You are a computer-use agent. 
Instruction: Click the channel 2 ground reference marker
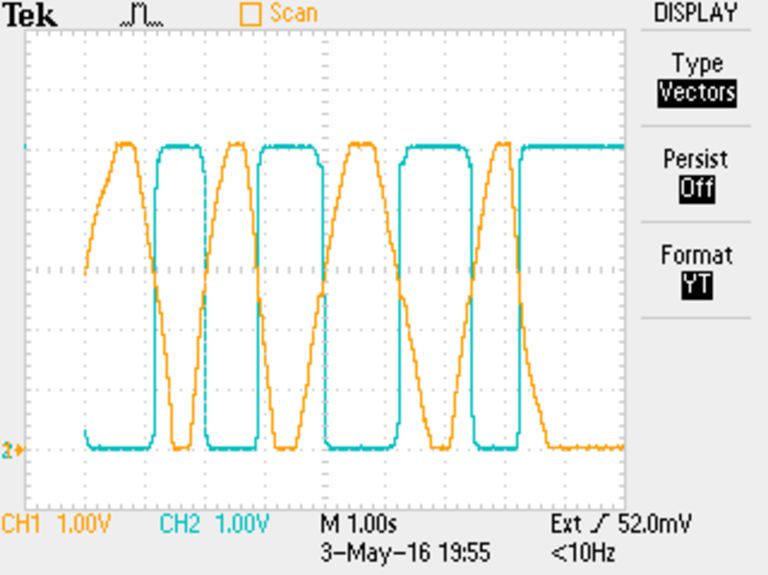[x=11, y=450]
